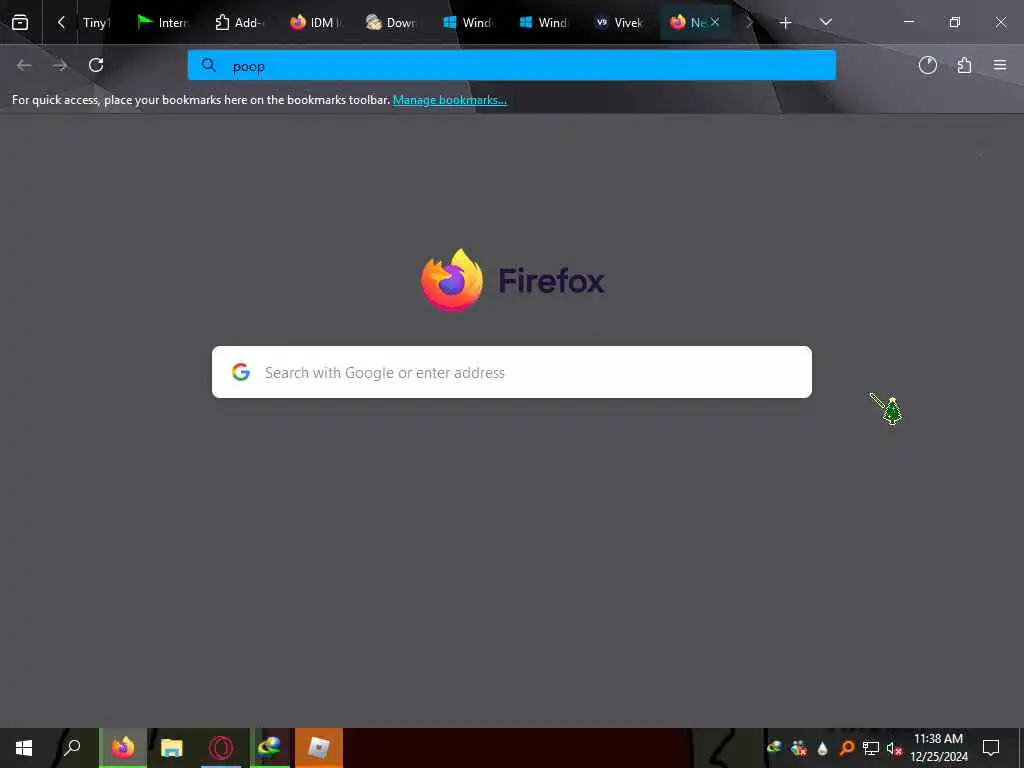Image resolution: width=1024 pixels, height=768 pixels.
Task: Select Firefox in the taskbar
Action: pyautogui.click(x=123, y=748)
